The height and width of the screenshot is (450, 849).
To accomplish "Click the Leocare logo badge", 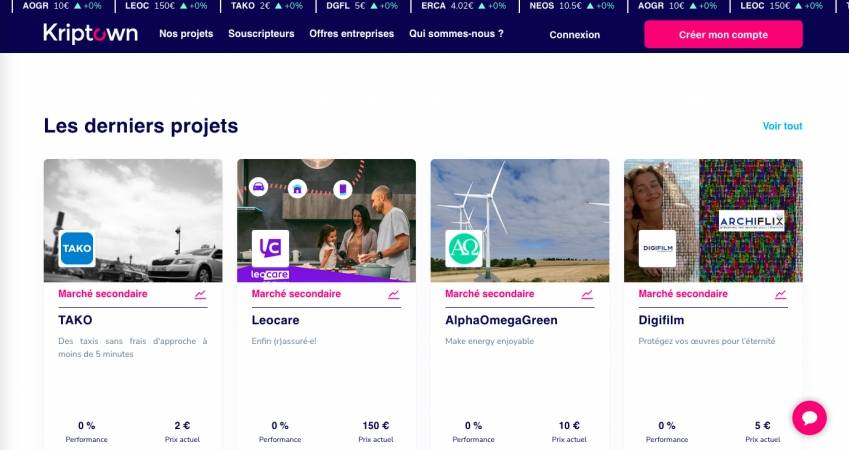I will [270, 248].
